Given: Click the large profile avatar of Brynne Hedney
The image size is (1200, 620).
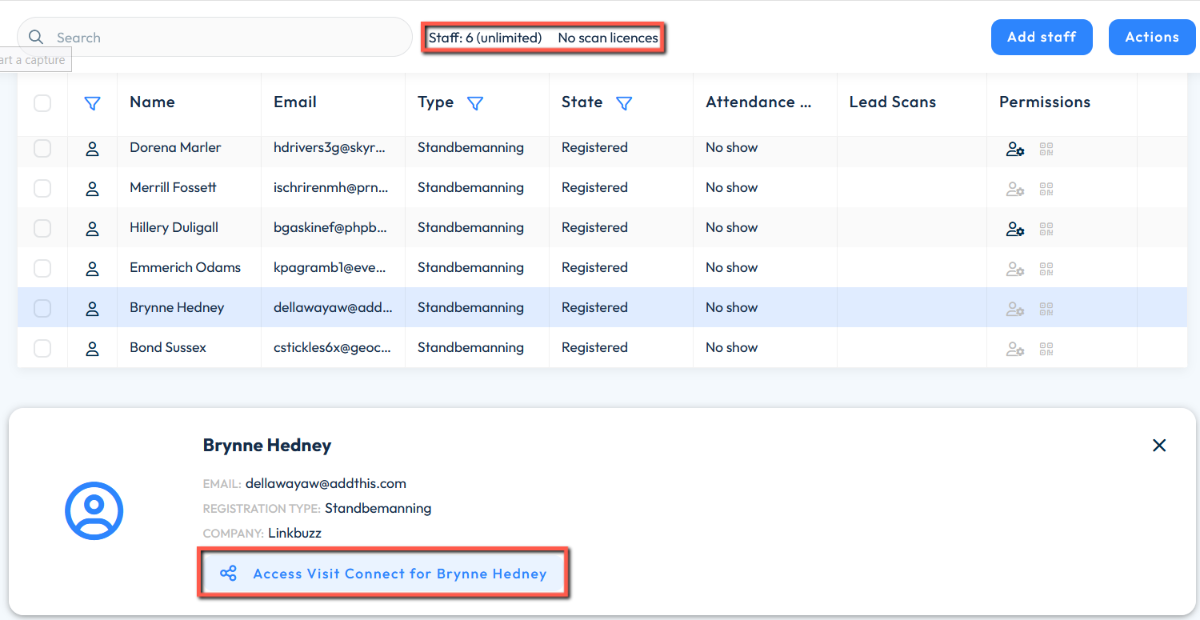Looking at the screenshot, I should [x=94, y=511].
